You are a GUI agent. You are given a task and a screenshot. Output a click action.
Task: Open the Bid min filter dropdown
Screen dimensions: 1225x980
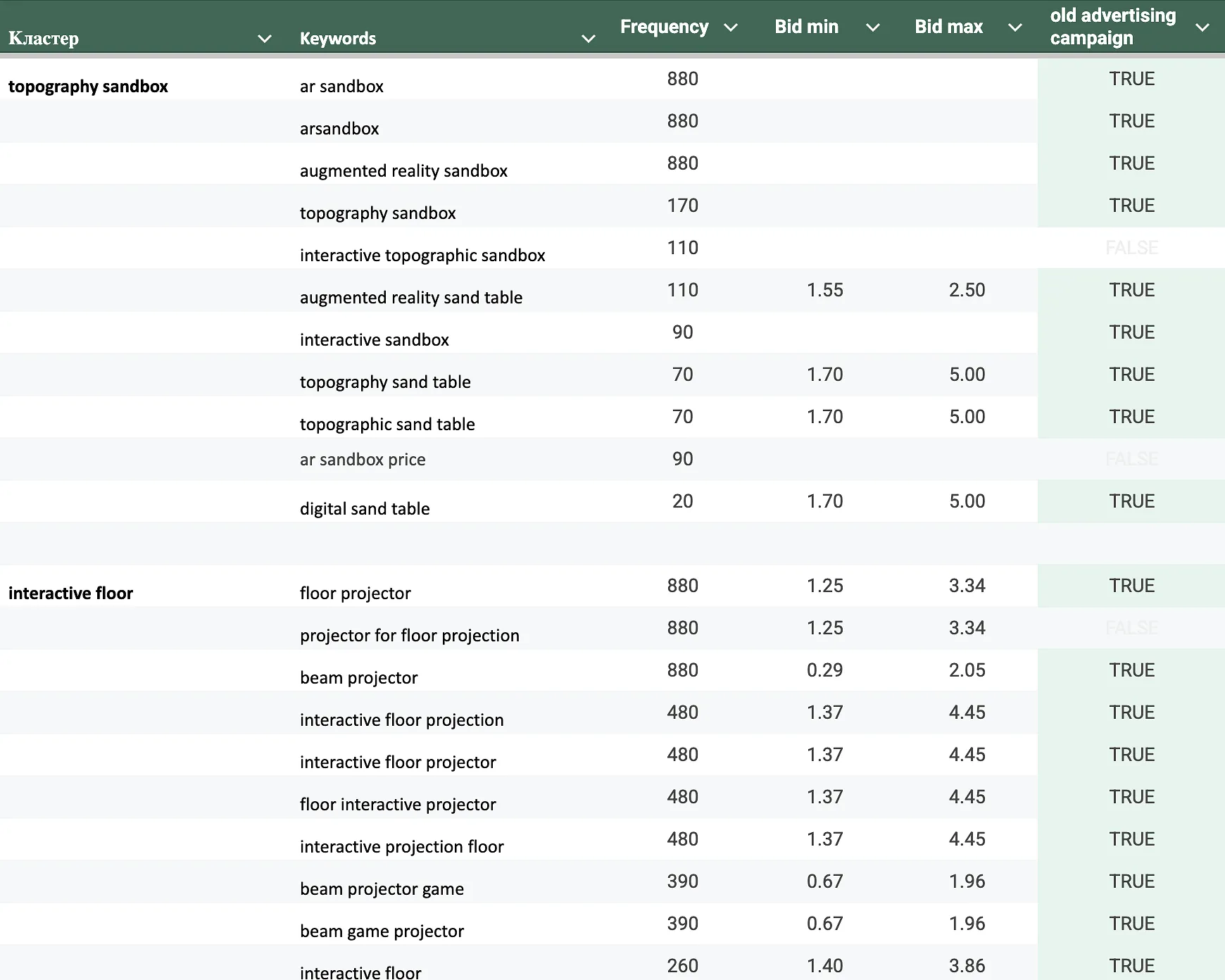(x=874, y=27)
